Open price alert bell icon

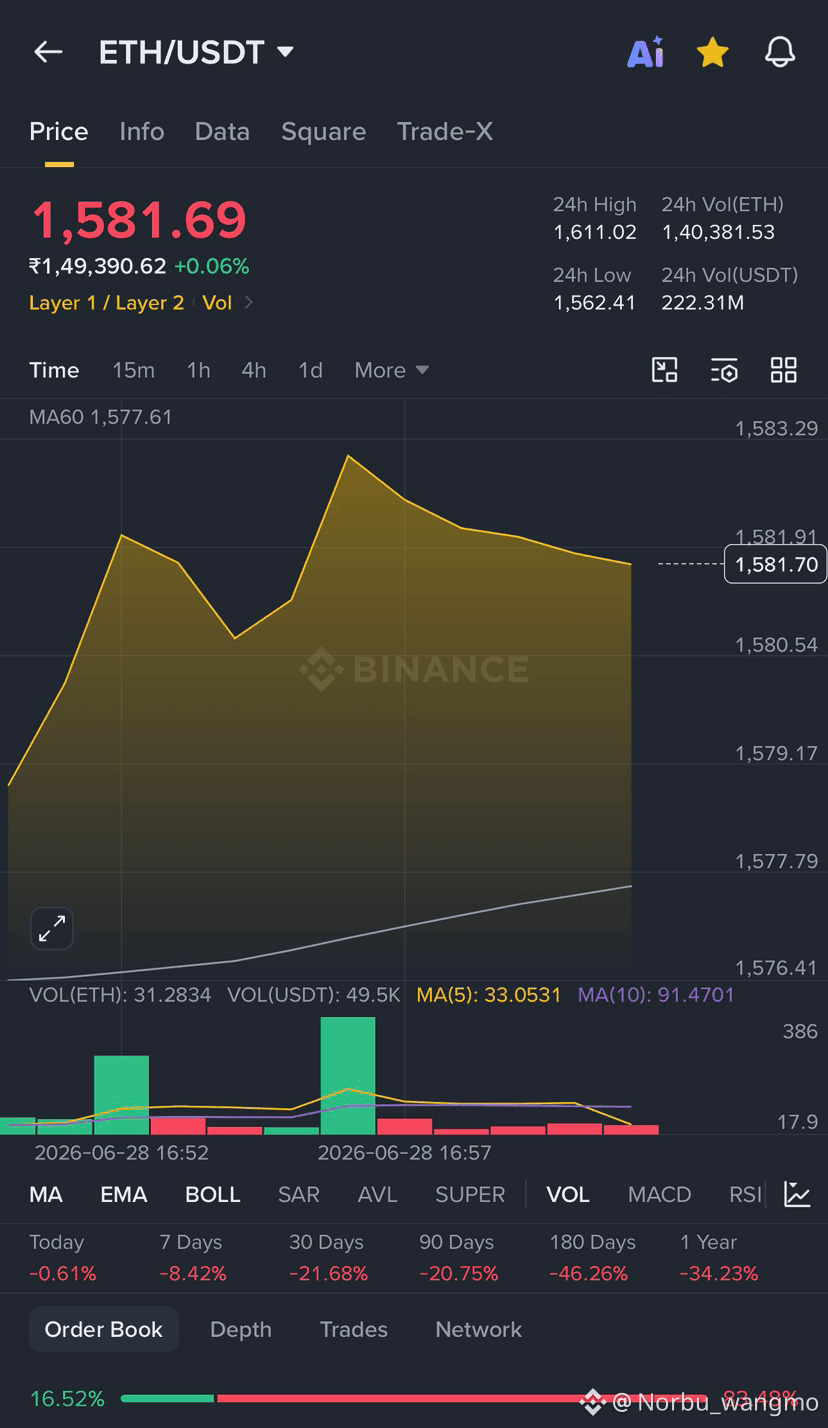pos(780,52)
